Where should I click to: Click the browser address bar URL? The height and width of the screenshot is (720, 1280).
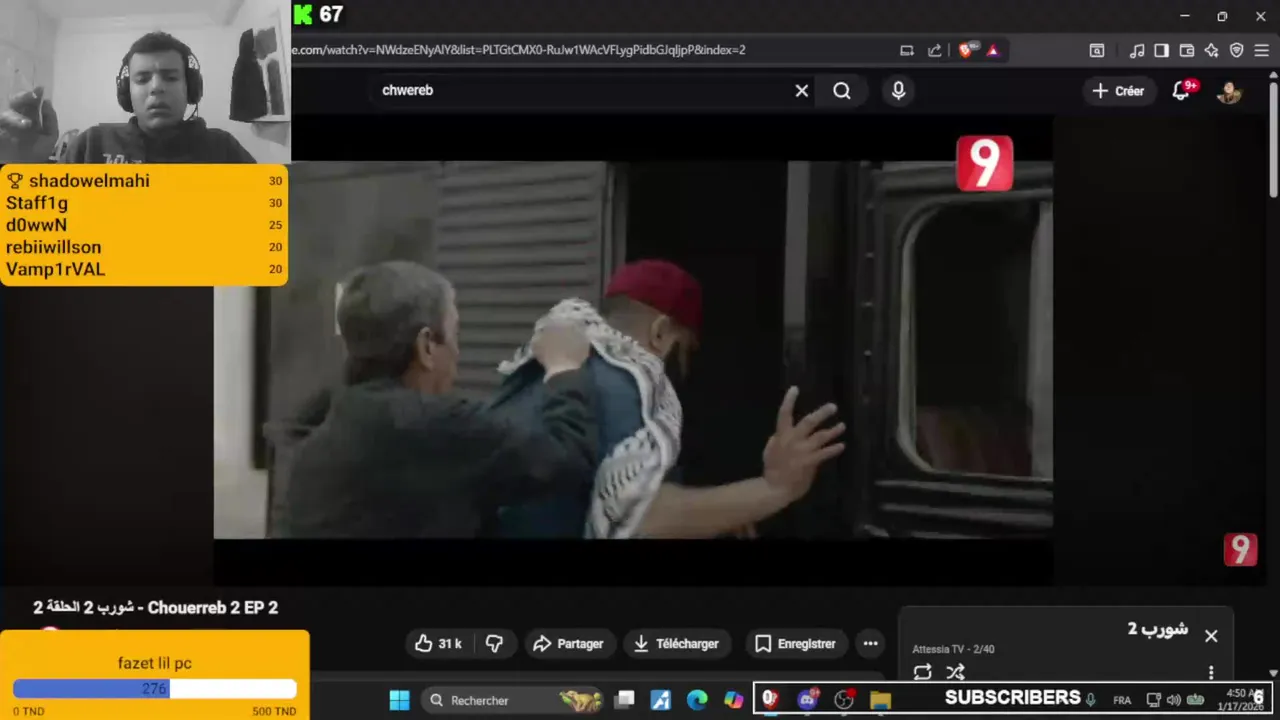click(x=520, y=50)
